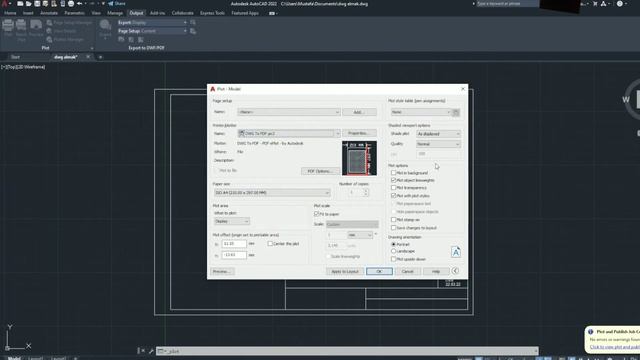This screenshot has height=360, width=640.
Task: Click the command line input field
Action: [x=347, y=351]
